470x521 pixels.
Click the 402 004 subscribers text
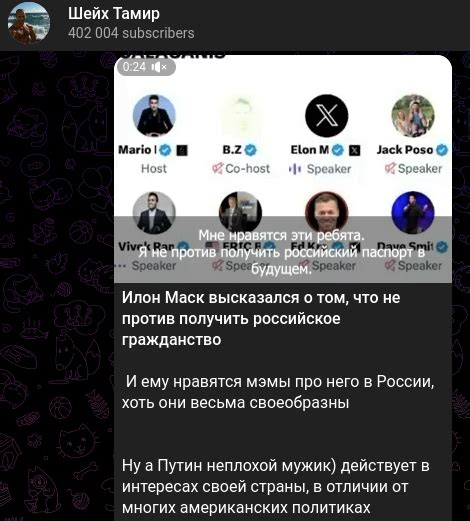click(131, 33)
